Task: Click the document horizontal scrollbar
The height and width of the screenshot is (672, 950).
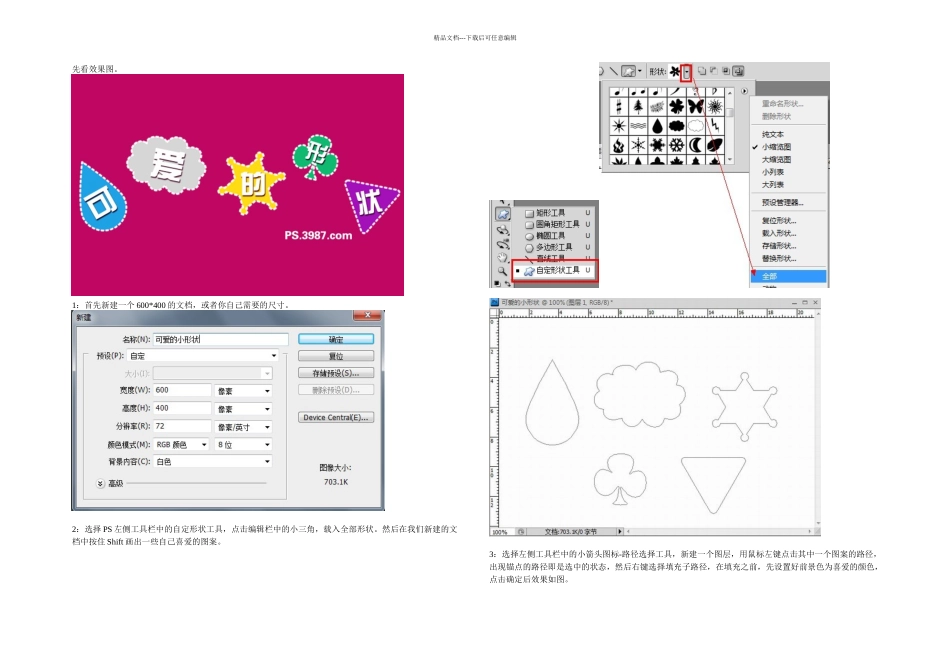Action: [719, 531]
